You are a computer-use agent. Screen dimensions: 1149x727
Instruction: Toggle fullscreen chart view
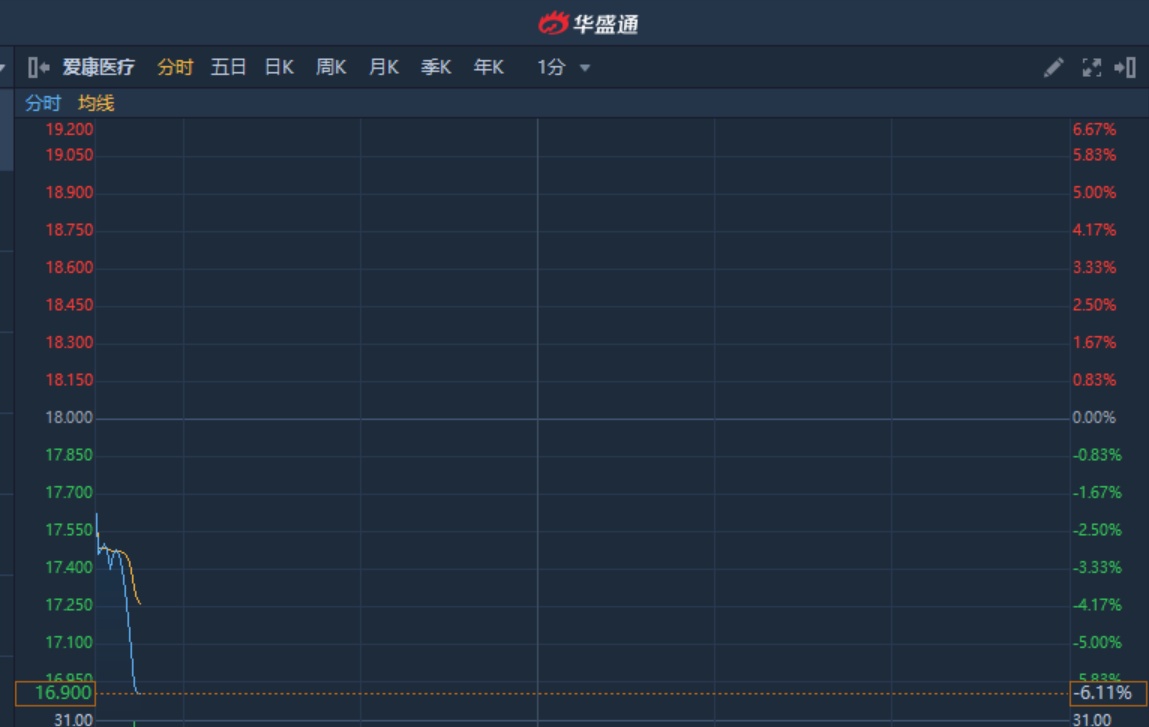[x=1091, y=67]
